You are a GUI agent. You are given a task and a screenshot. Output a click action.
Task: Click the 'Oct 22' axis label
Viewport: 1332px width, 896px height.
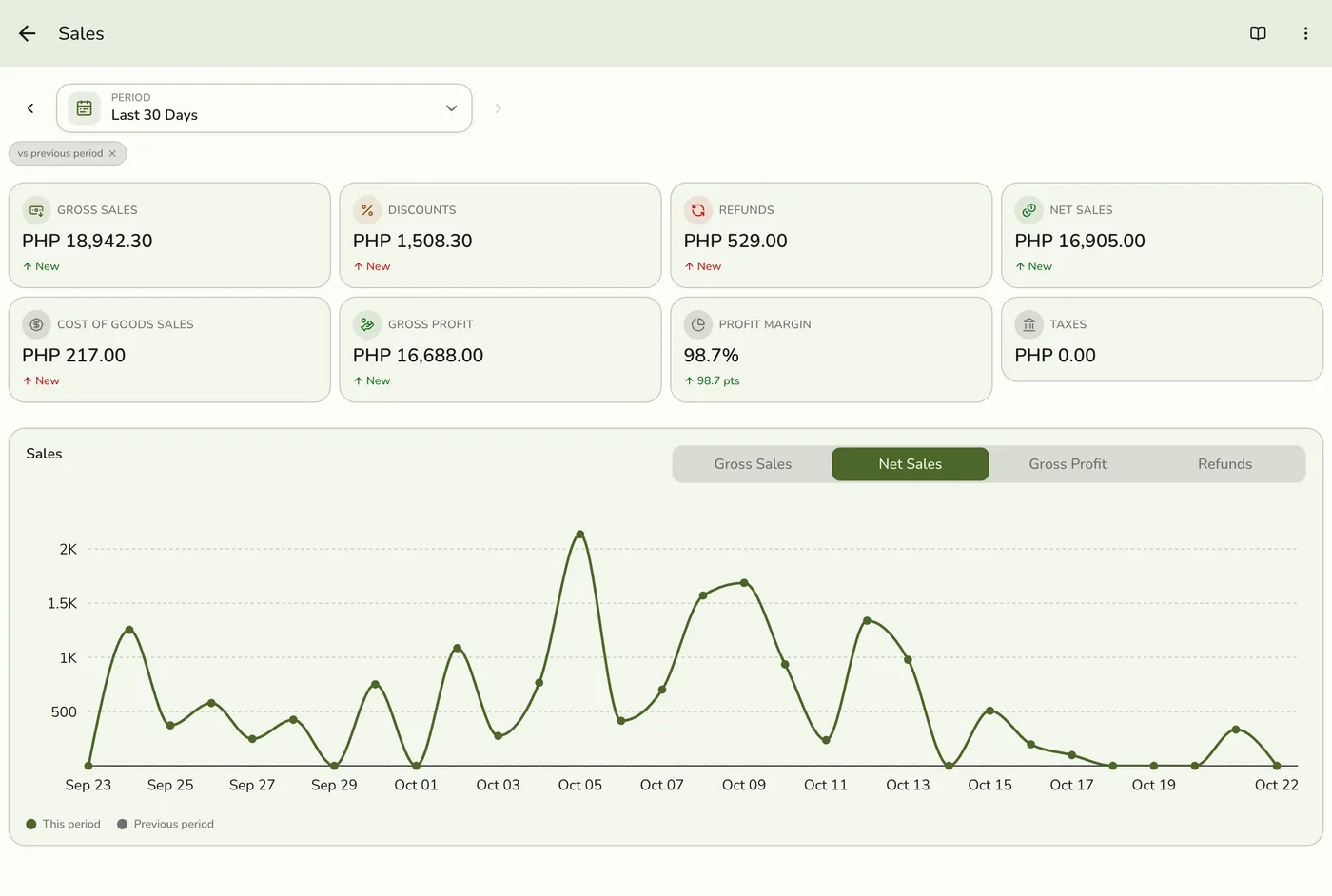(x=1277, y=785)
